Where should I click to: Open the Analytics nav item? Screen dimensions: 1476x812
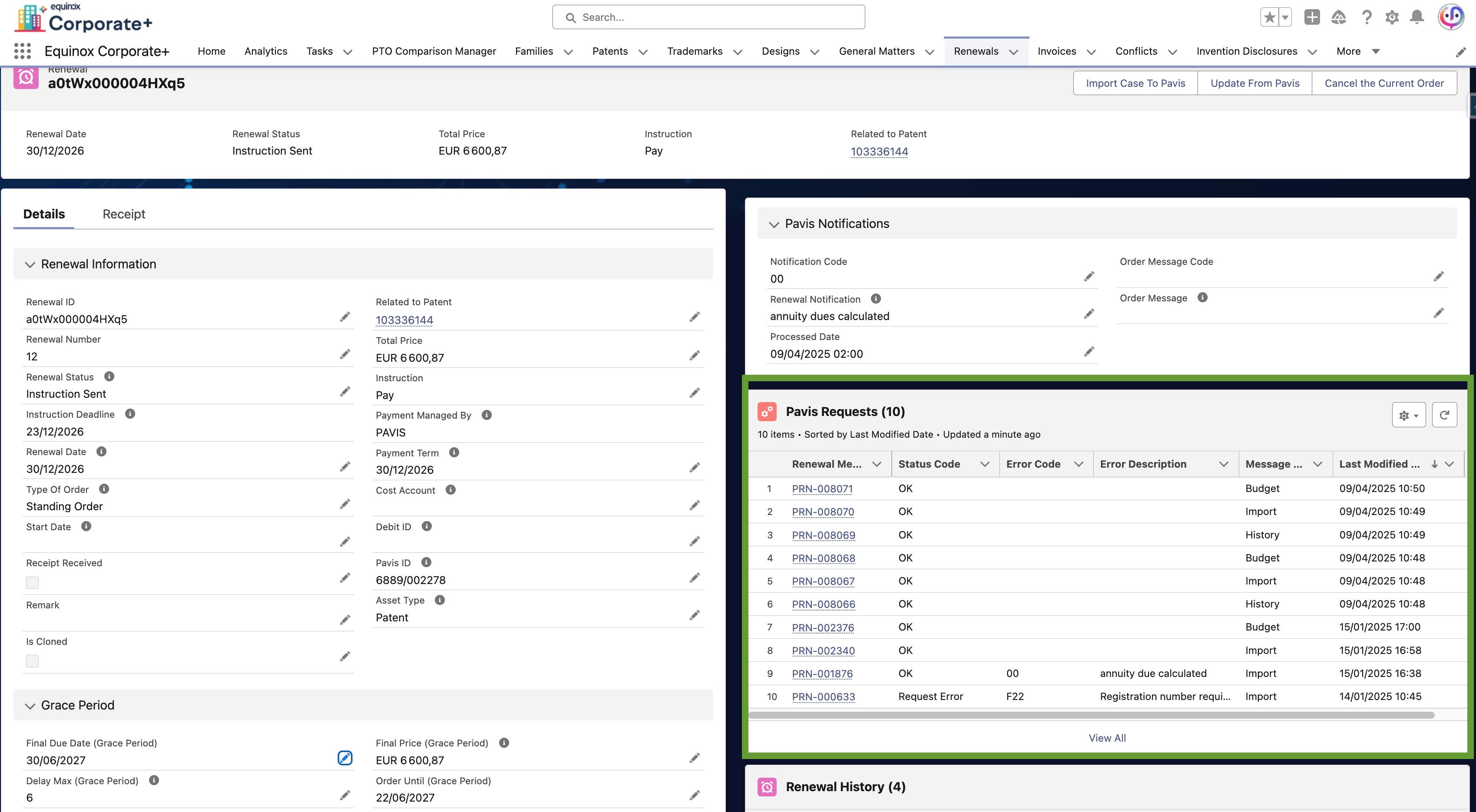point(265,51)
